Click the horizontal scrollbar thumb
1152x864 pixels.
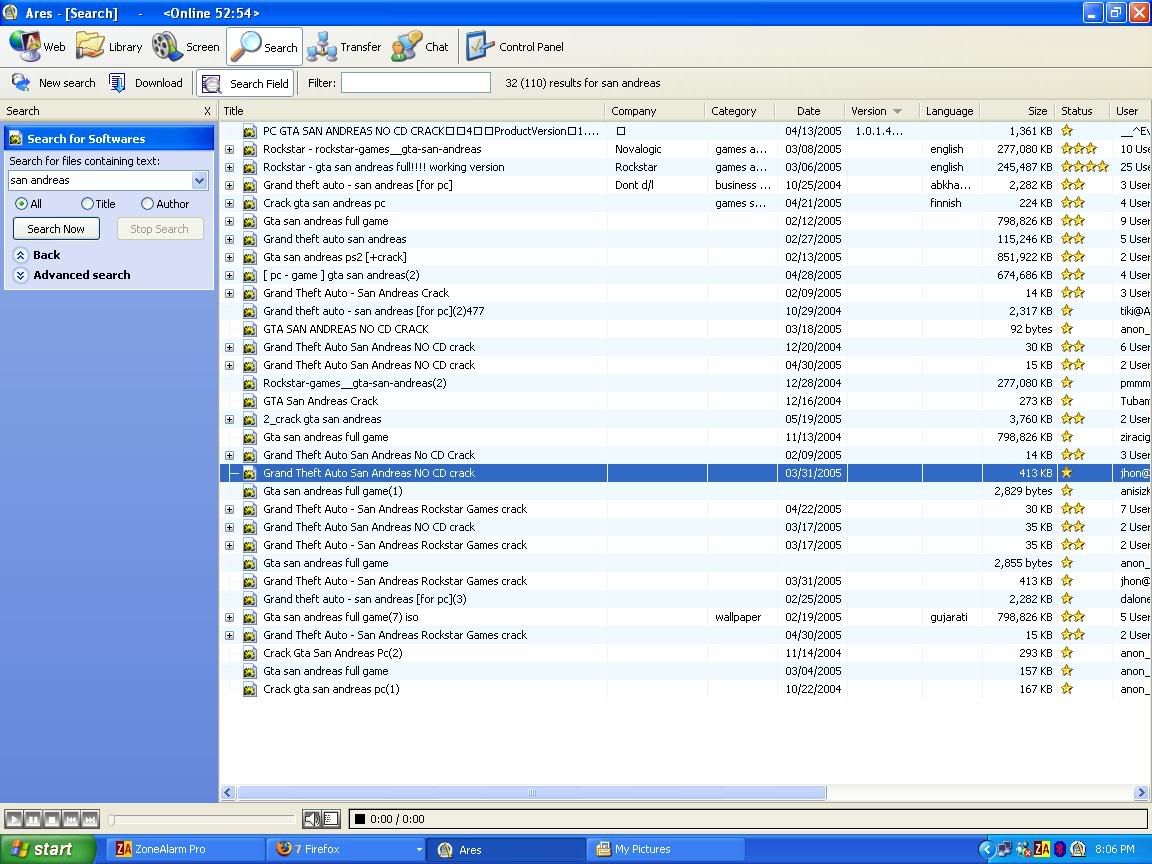[x=531, y=793]
